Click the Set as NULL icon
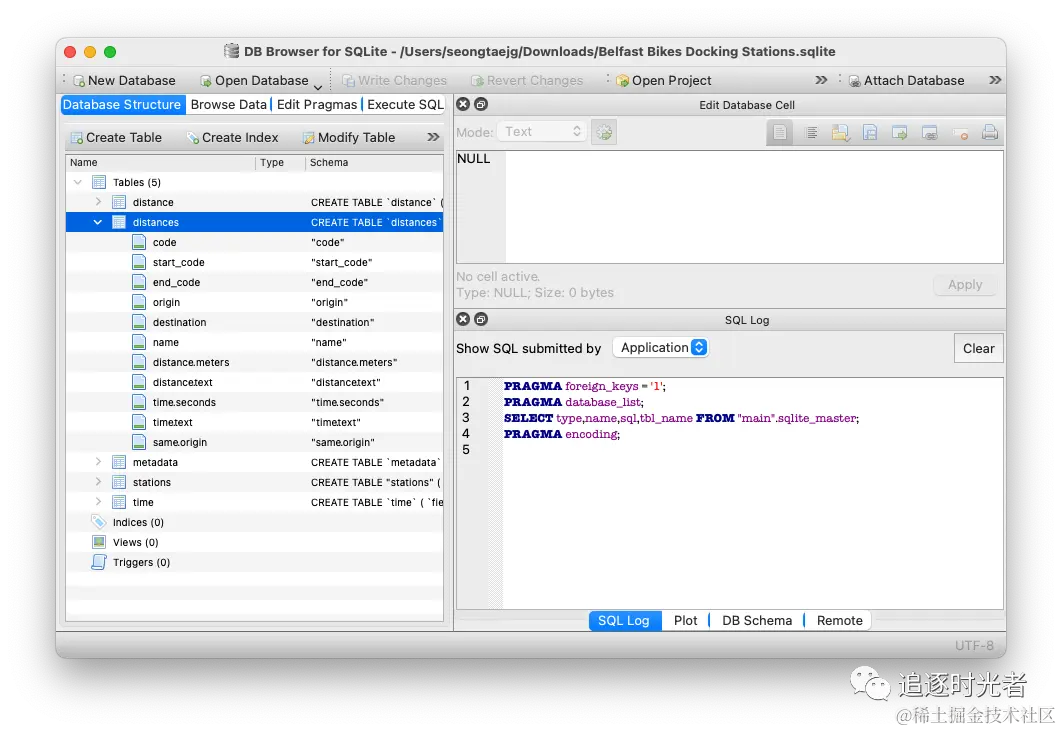The image size is (1062, 732). click(960, 133)
